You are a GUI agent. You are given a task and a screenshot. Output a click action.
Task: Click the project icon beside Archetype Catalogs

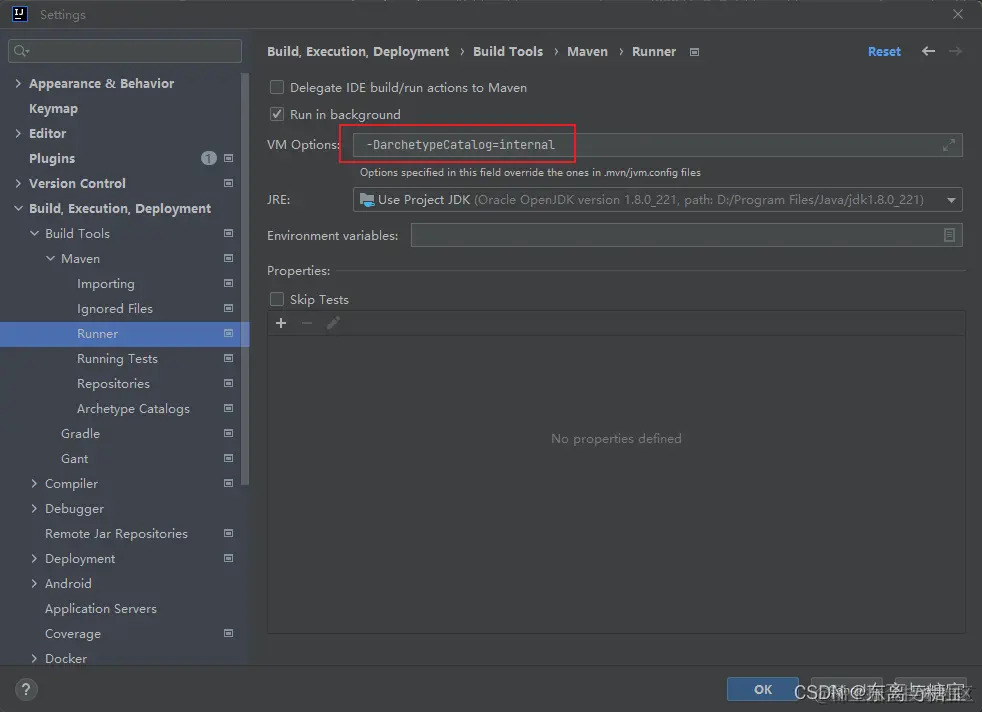point(229,409)
